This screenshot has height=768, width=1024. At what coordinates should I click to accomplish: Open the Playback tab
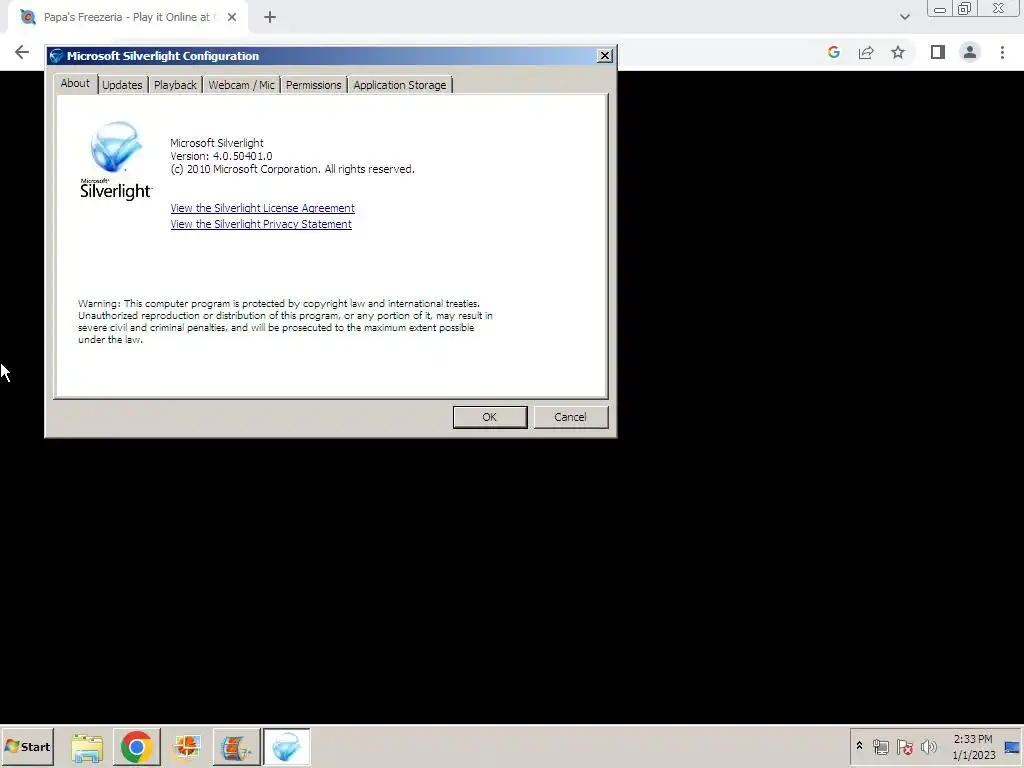click(x=175, y=85)
